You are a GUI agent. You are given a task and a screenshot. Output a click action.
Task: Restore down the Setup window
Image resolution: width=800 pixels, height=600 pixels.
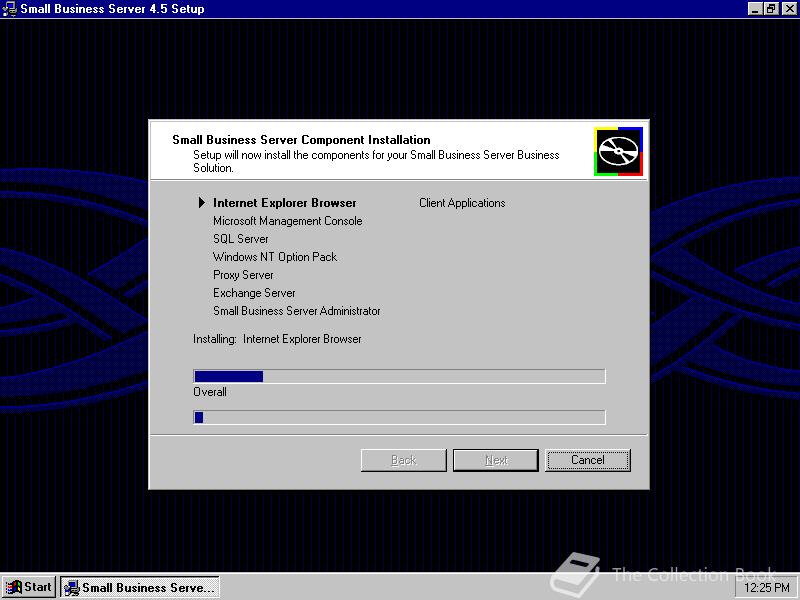pyautogui.click(x=771, y=9)
